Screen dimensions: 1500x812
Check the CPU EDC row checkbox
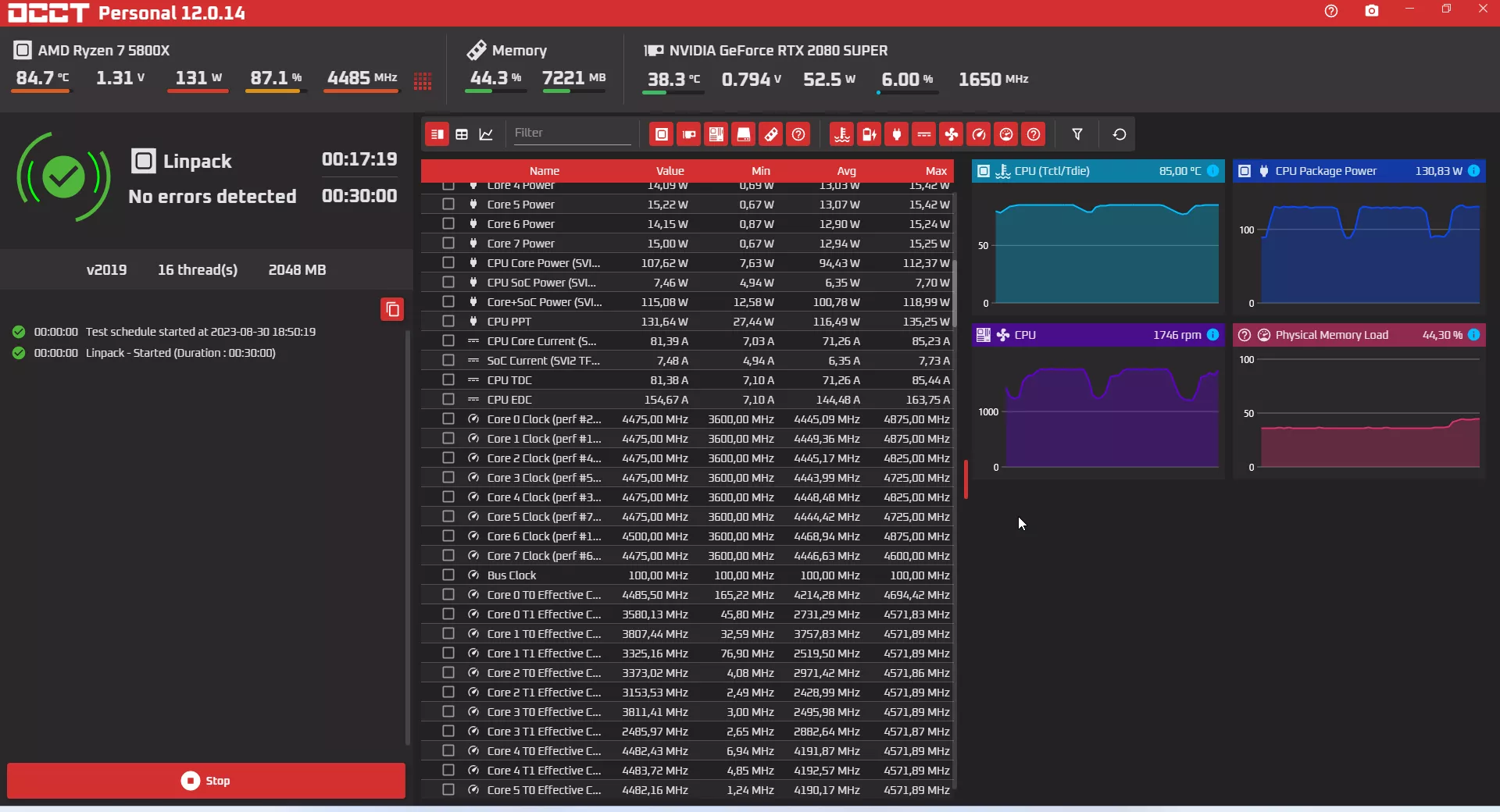pyautogui.click(x=448, y=399)
